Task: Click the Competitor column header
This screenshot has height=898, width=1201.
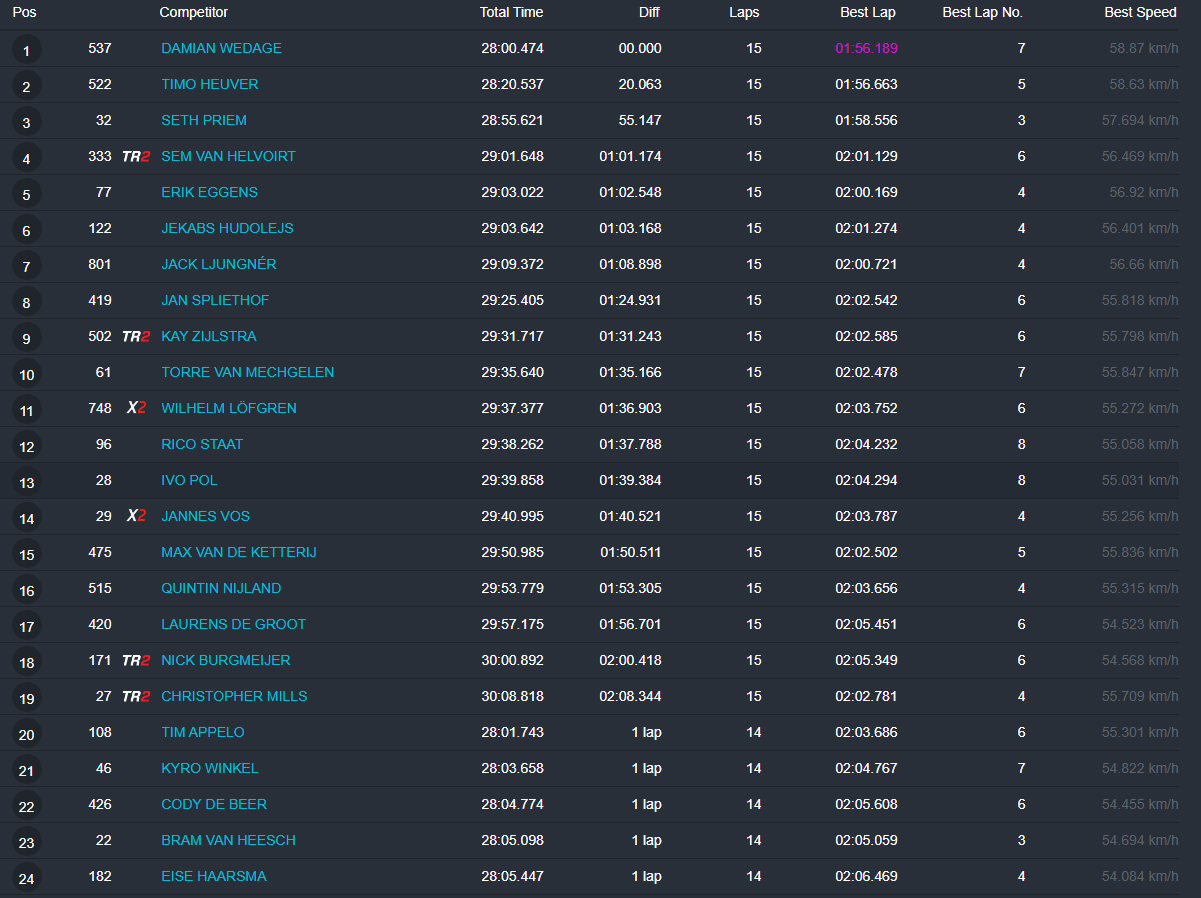Action: coord(193,12)
